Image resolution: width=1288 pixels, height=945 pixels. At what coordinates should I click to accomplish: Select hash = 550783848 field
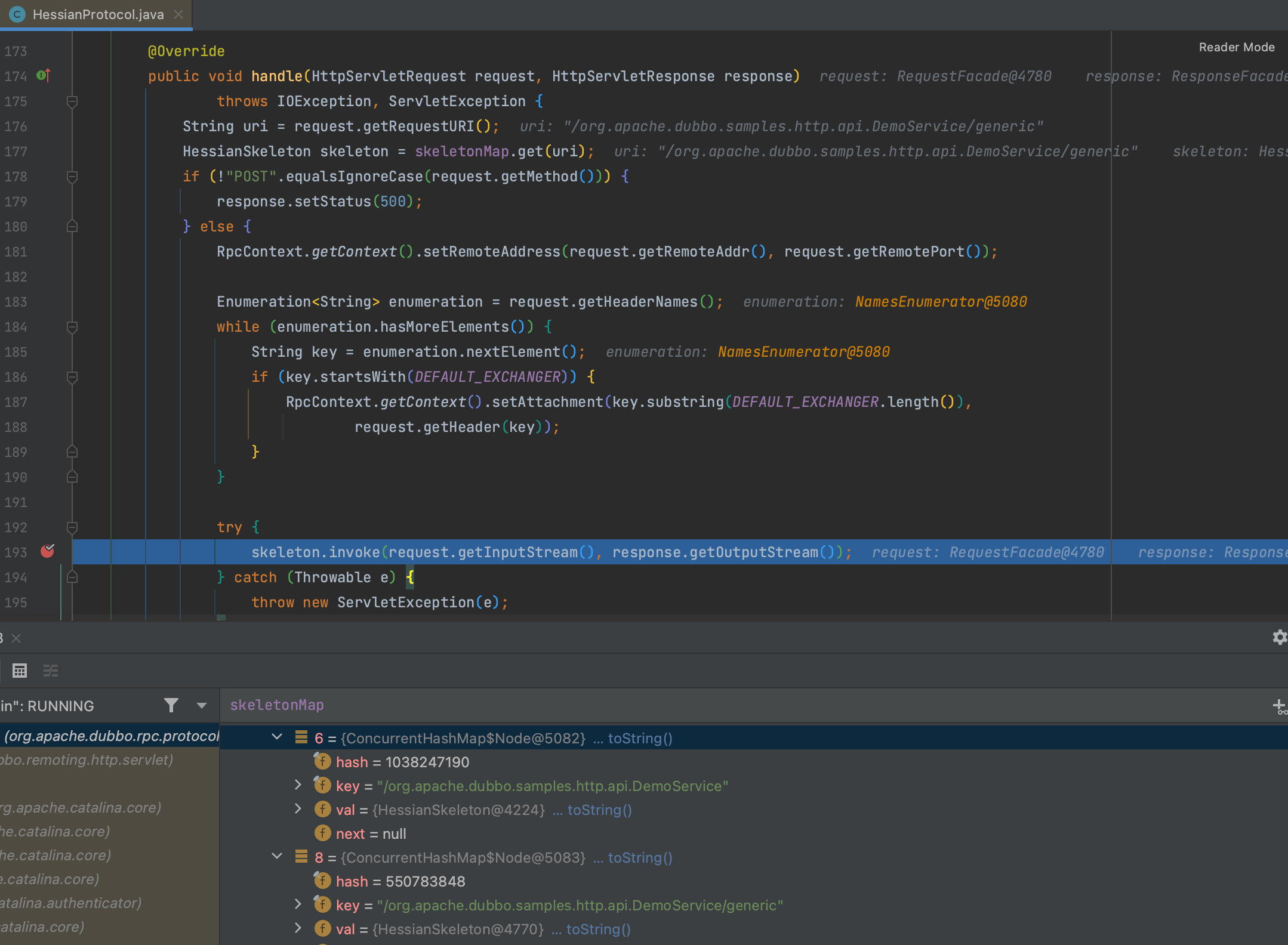click(400, 881)
